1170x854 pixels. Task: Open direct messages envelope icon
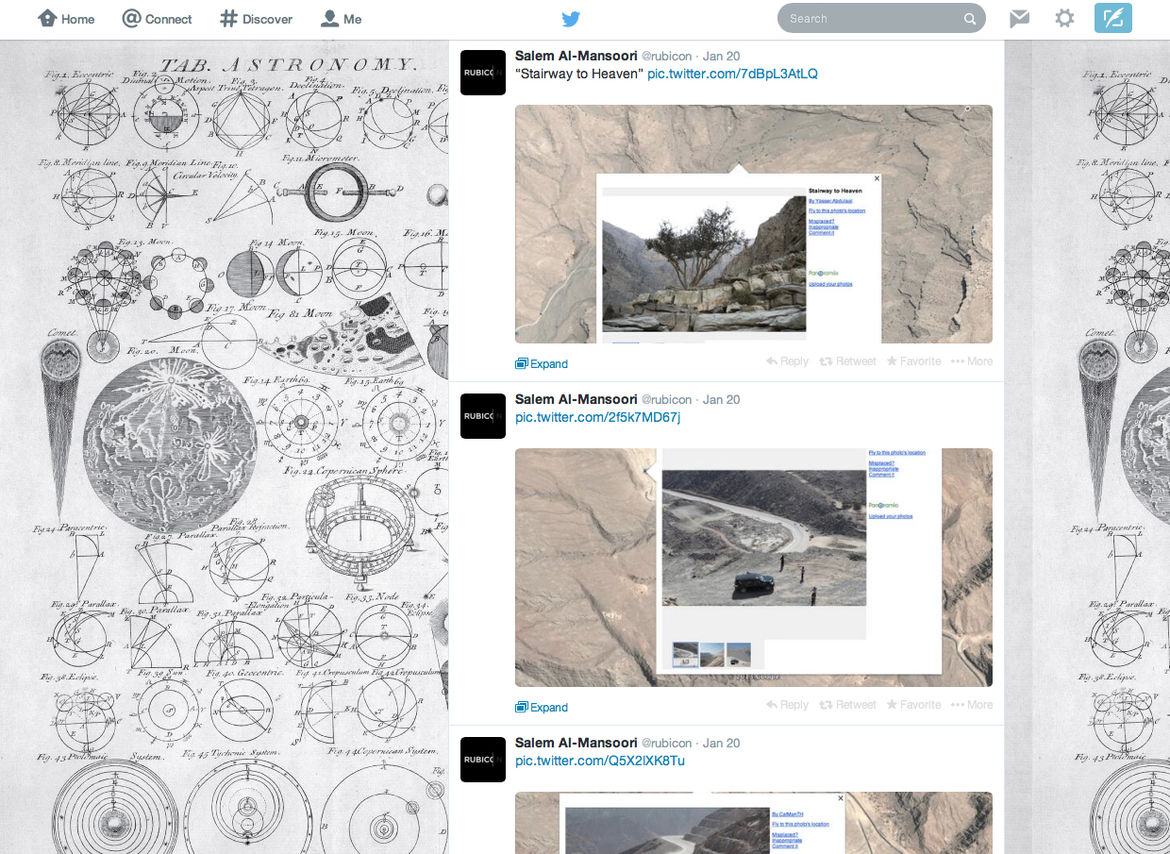coord(1019,19)
